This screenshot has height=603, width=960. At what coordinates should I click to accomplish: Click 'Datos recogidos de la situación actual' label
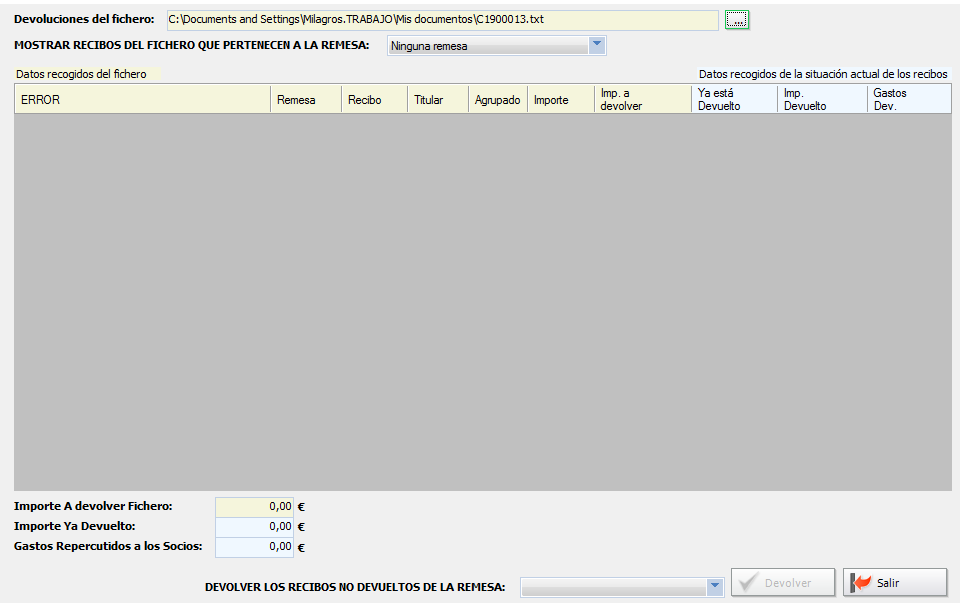click(x=823, y=74)
